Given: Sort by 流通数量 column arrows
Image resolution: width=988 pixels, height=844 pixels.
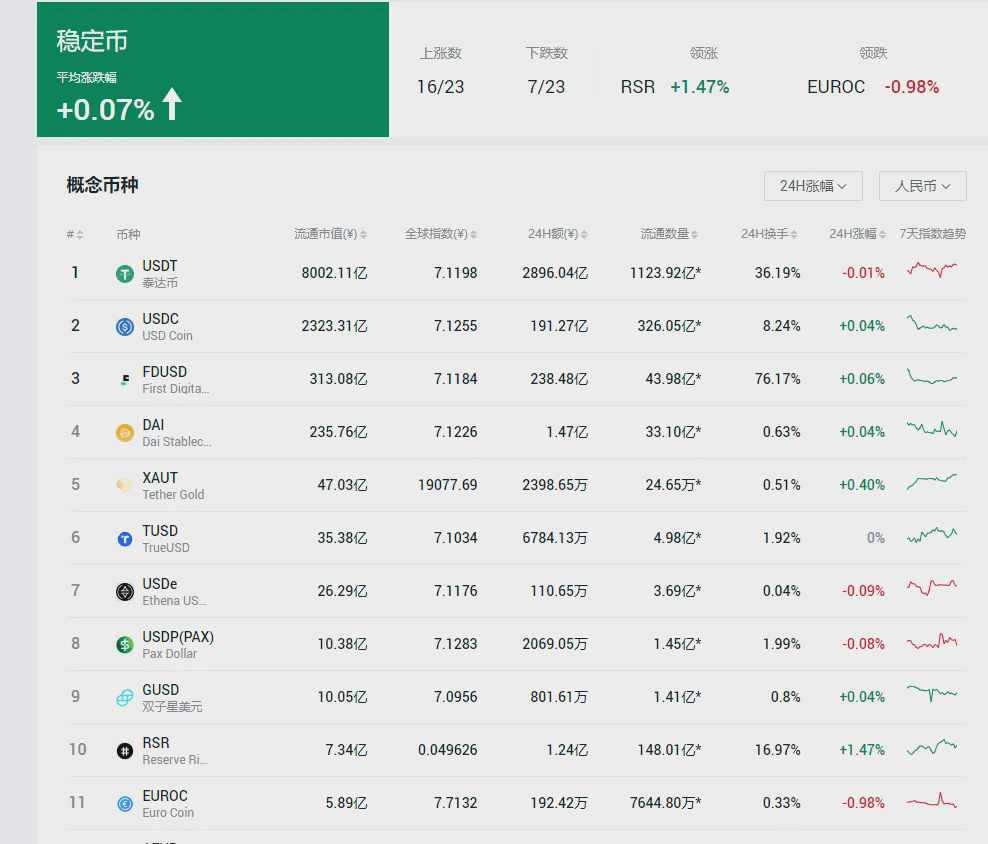Looking at the screenshot, I should tap(694, 234).
